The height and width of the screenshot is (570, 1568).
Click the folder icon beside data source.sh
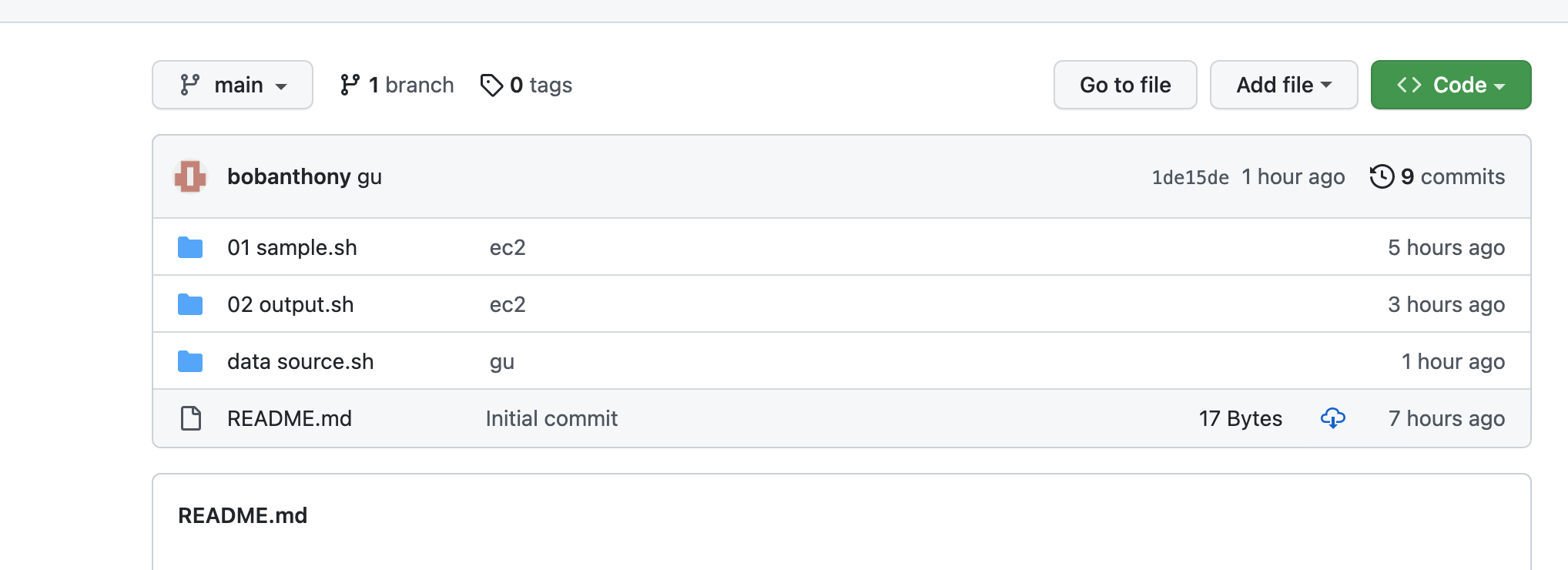pos(189,360)
